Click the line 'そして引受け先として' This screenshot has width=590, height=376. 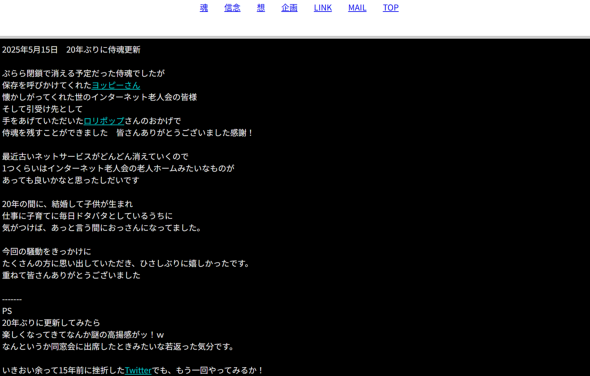pos(42,109)
